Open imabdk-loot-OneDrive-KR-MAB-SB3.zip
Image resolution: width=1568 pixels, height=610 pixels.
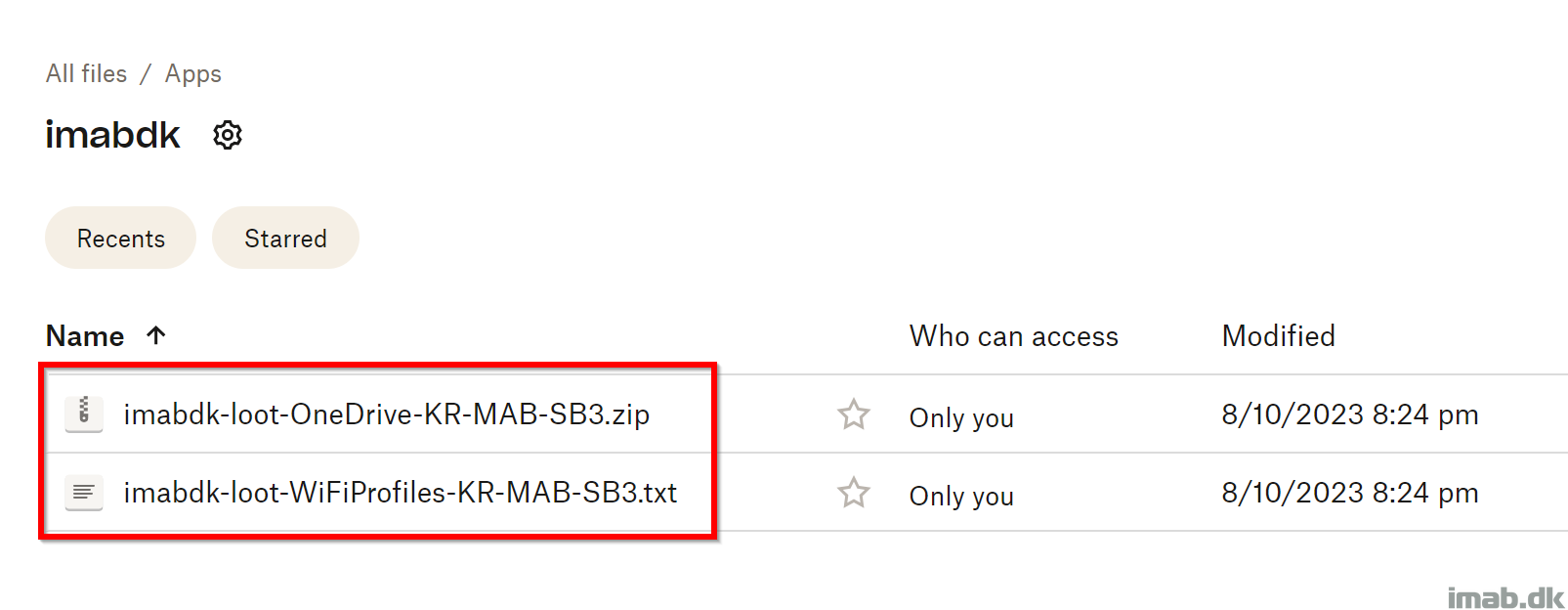point(387,414)
